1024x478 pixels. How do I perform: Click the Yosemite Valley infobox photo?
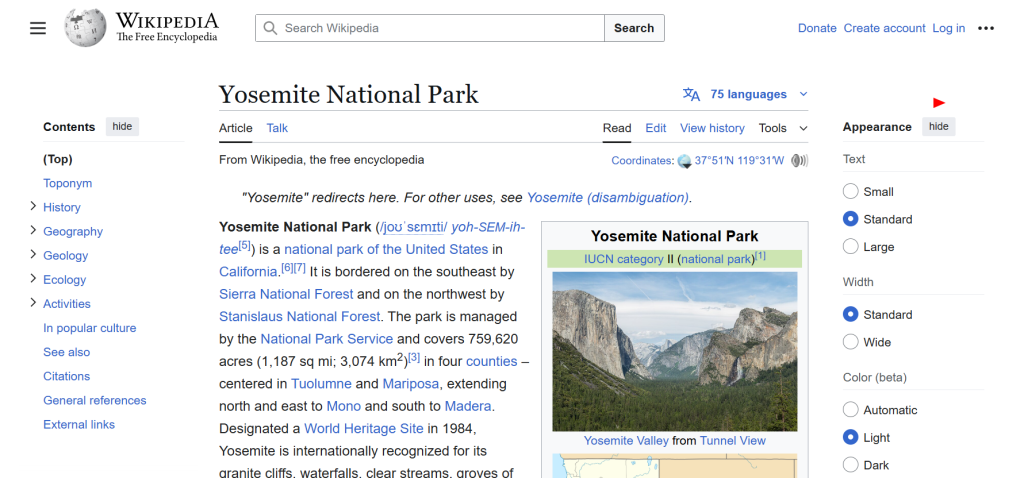tap(674, 351)
